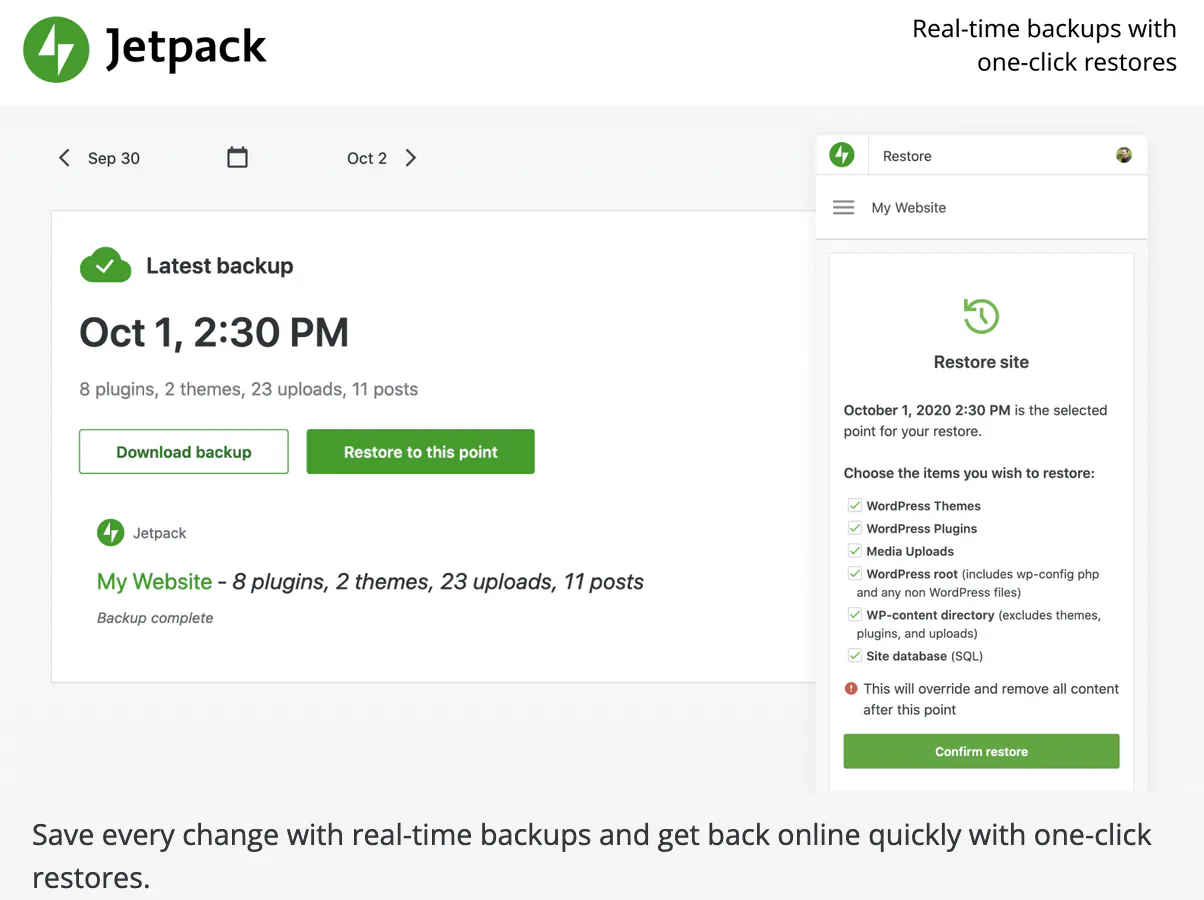Click the Jetpack logo in the header

57,49
